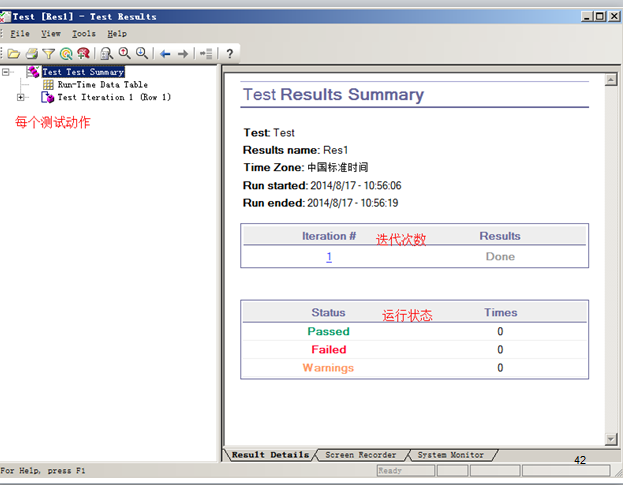This screenshot has height=485, width=623.
Task: Follow the iteration 1 hyperlink
Action: [x=329, y=257]
